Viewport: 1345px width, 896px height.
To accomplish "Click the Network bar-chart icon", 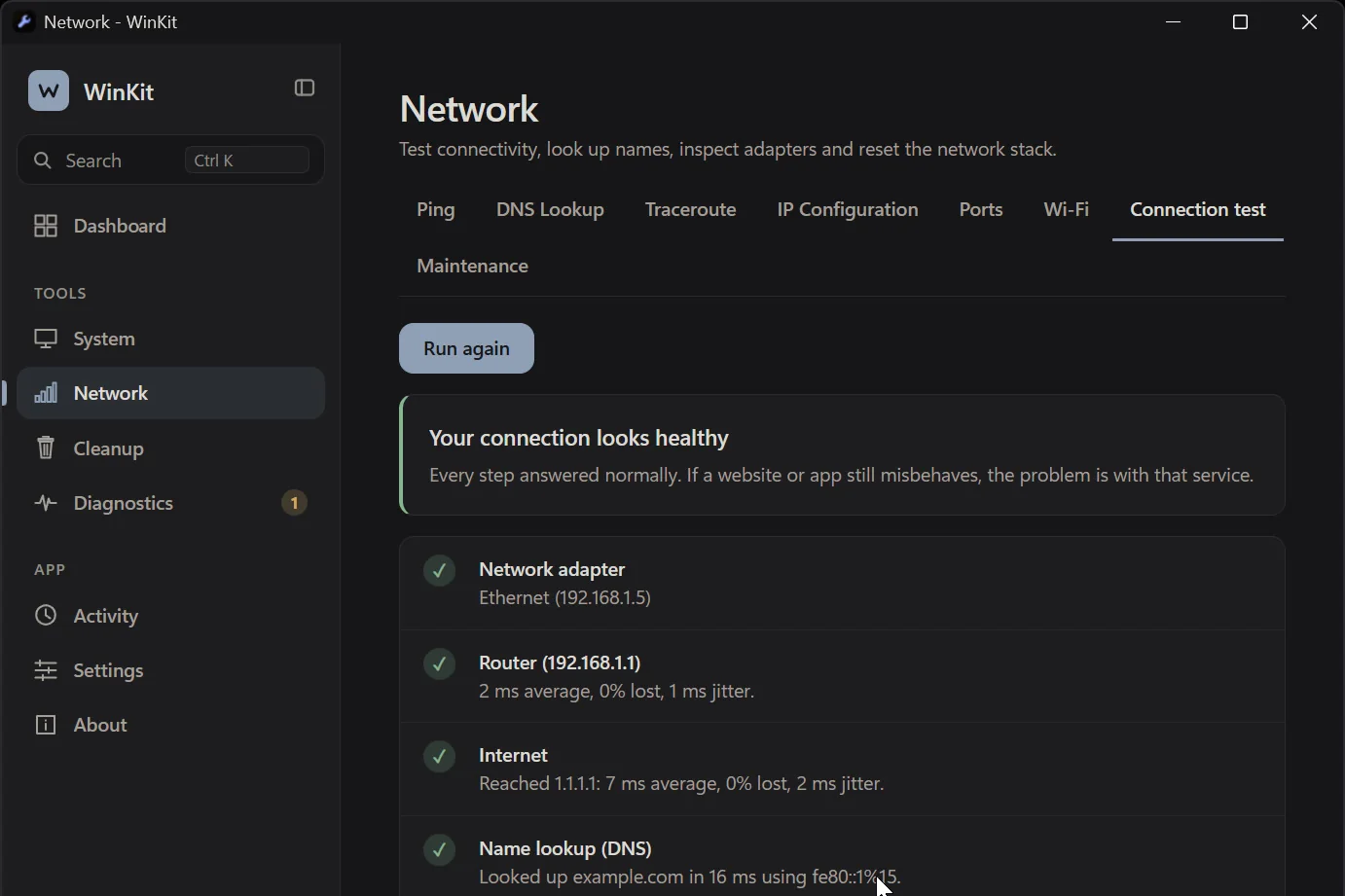I will pyautogui.click(x=46, y=393).
